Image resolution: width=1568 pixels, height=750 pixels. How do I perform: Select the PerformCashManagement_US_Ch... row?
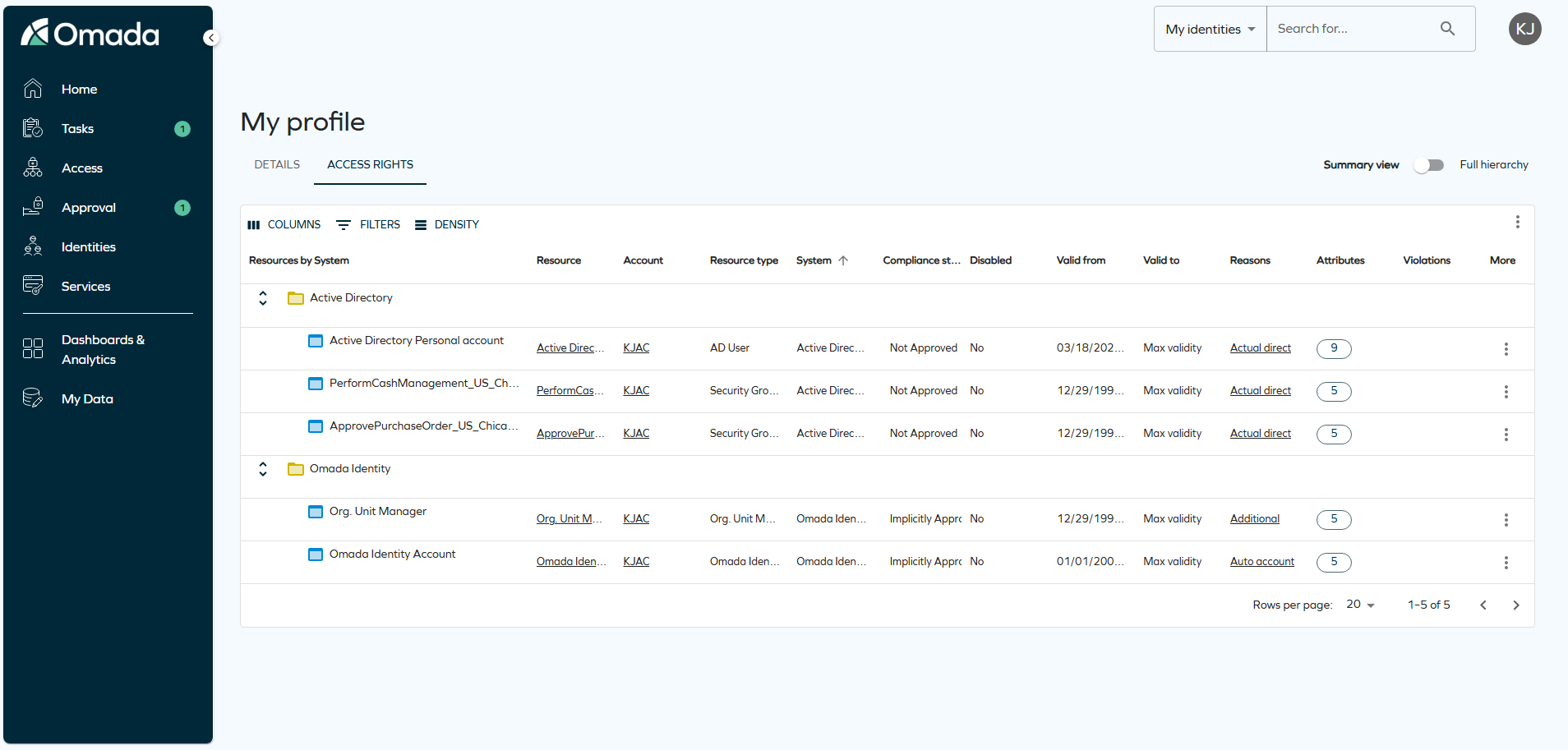click(888, 391)
